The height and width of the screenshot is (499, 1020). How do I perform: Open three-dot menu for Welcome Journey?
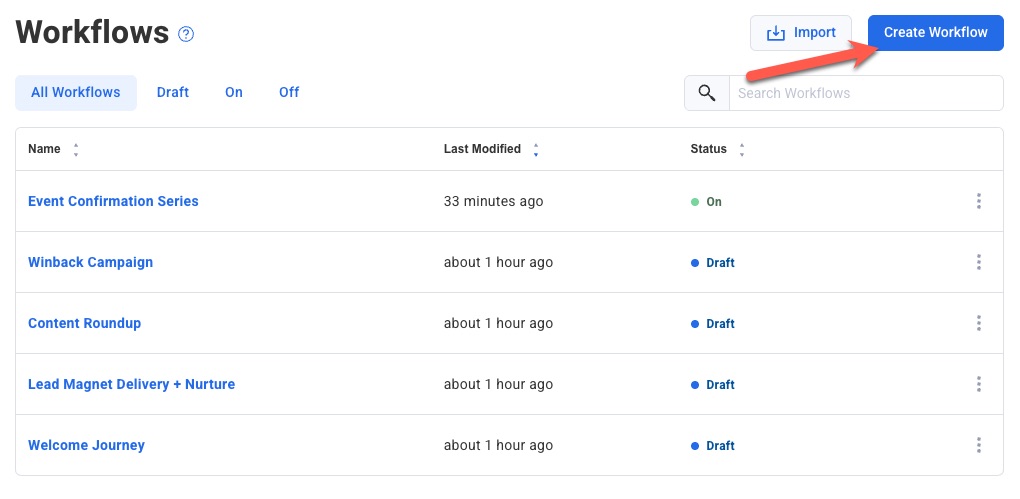[x=978, y=445]
